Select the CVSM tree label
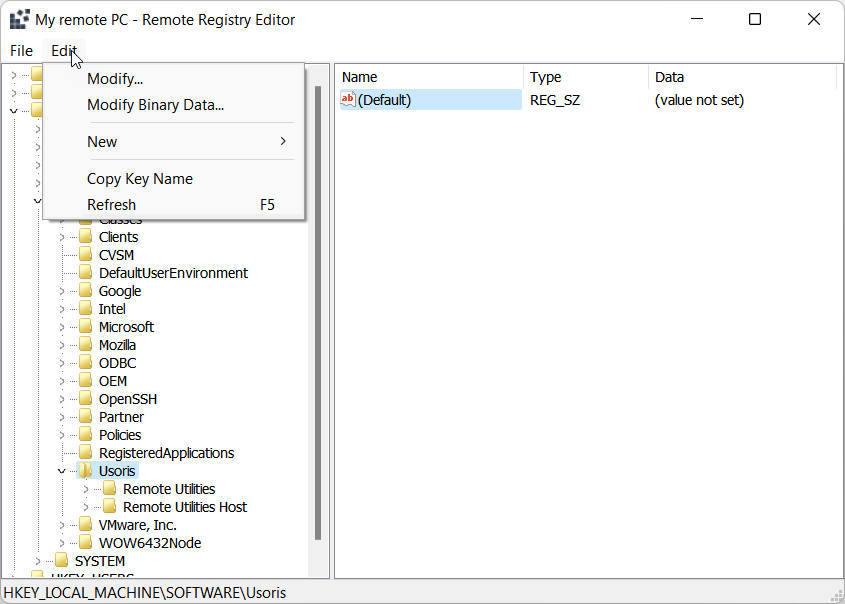 tap(116, 255)
